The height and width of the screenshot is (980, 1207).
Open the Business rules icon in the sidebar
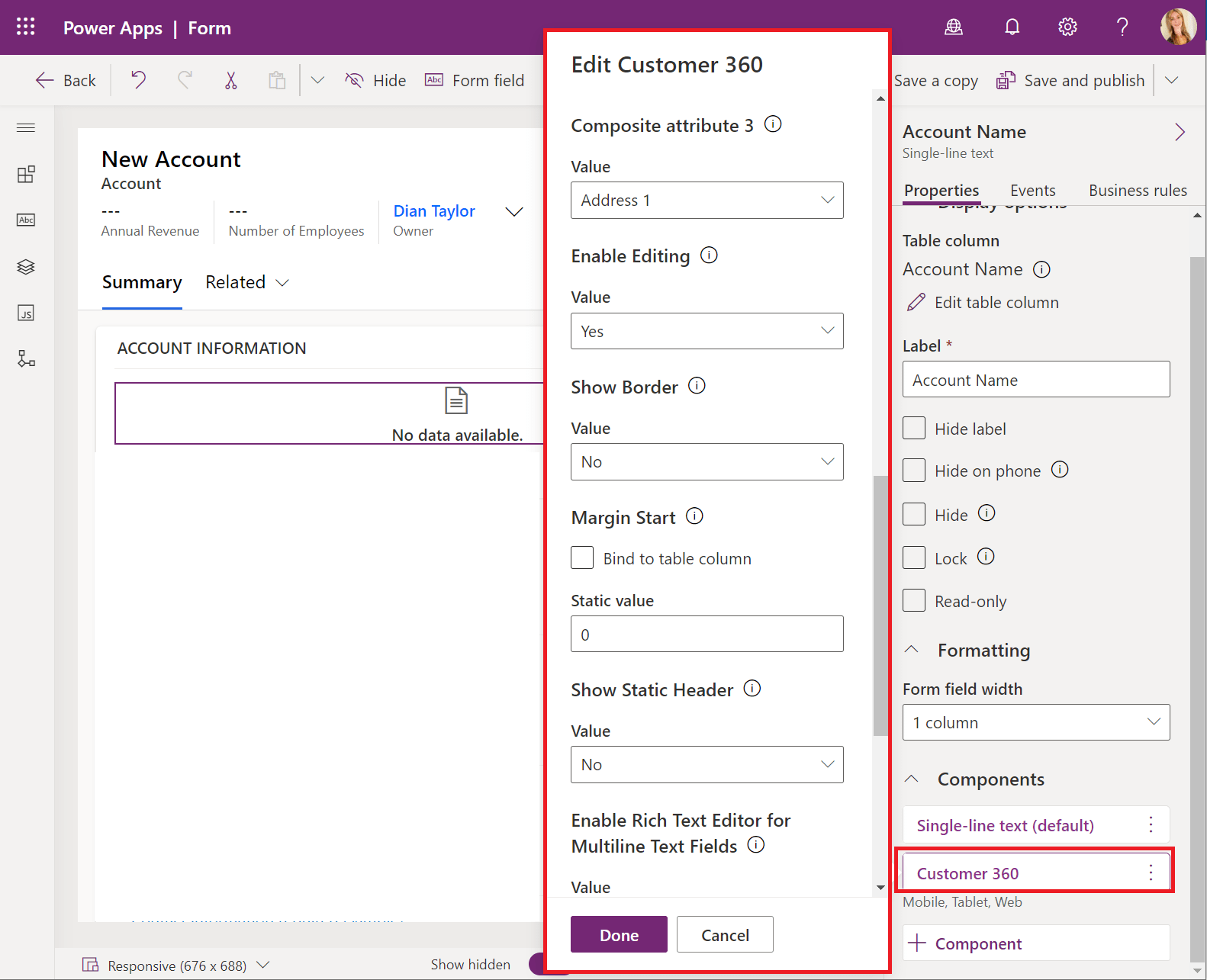(x=26, y=358)
